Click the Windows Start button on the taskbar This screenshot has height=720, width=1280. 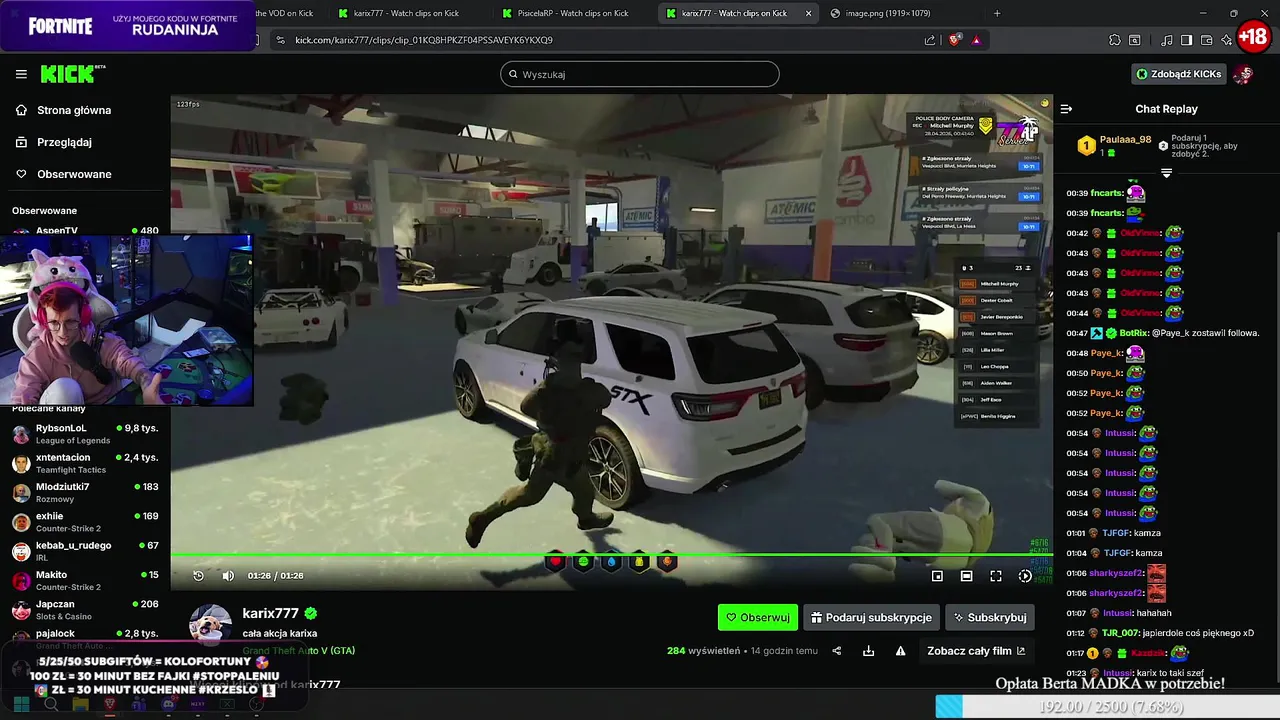[21, 704]
